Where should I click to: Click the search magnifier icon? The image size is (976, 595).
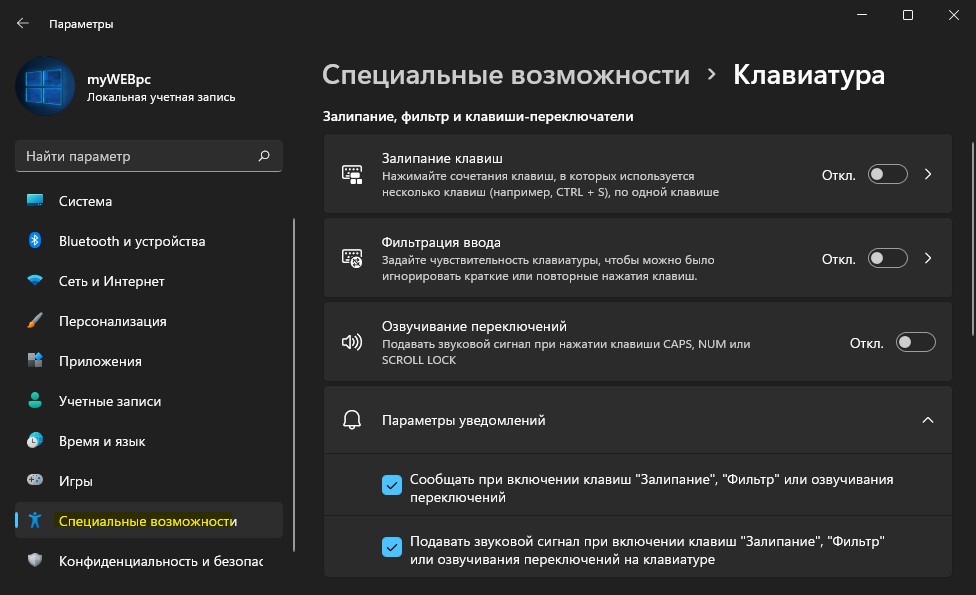point(264,156)
